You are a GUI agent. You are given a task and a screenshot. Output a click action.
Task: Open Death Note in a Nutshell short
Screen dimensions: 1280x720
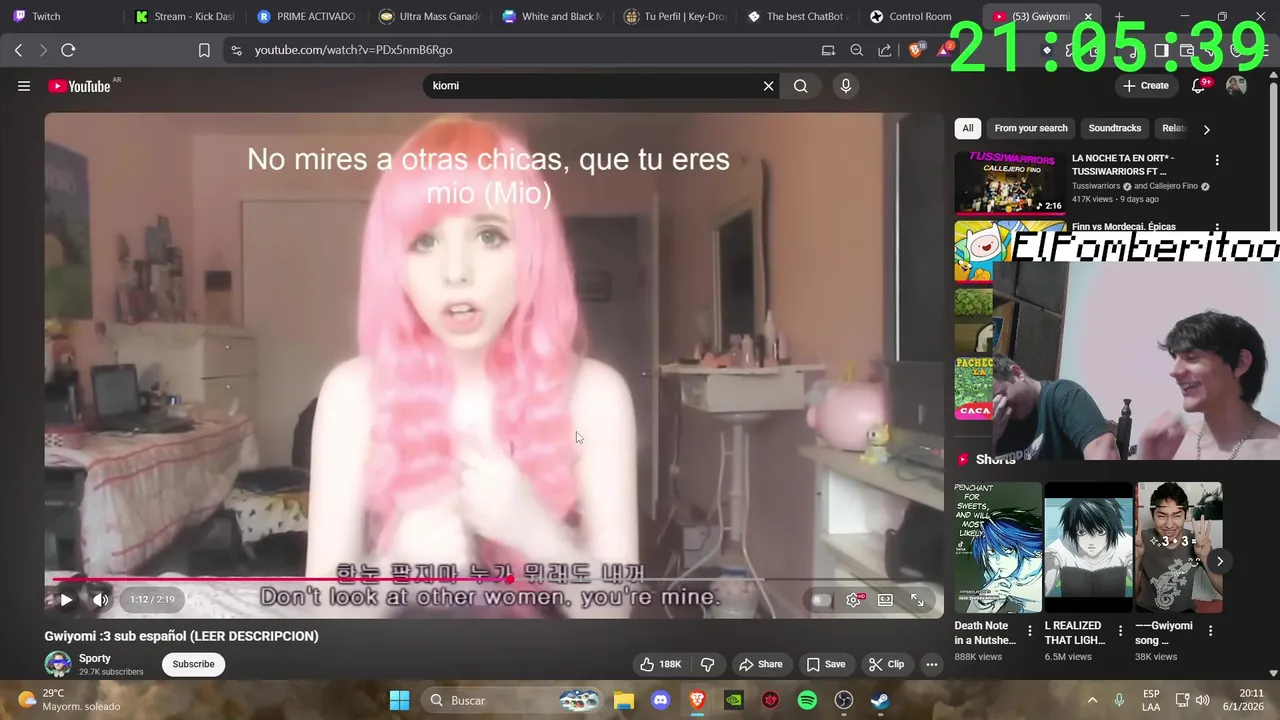[x=998, y=548]
